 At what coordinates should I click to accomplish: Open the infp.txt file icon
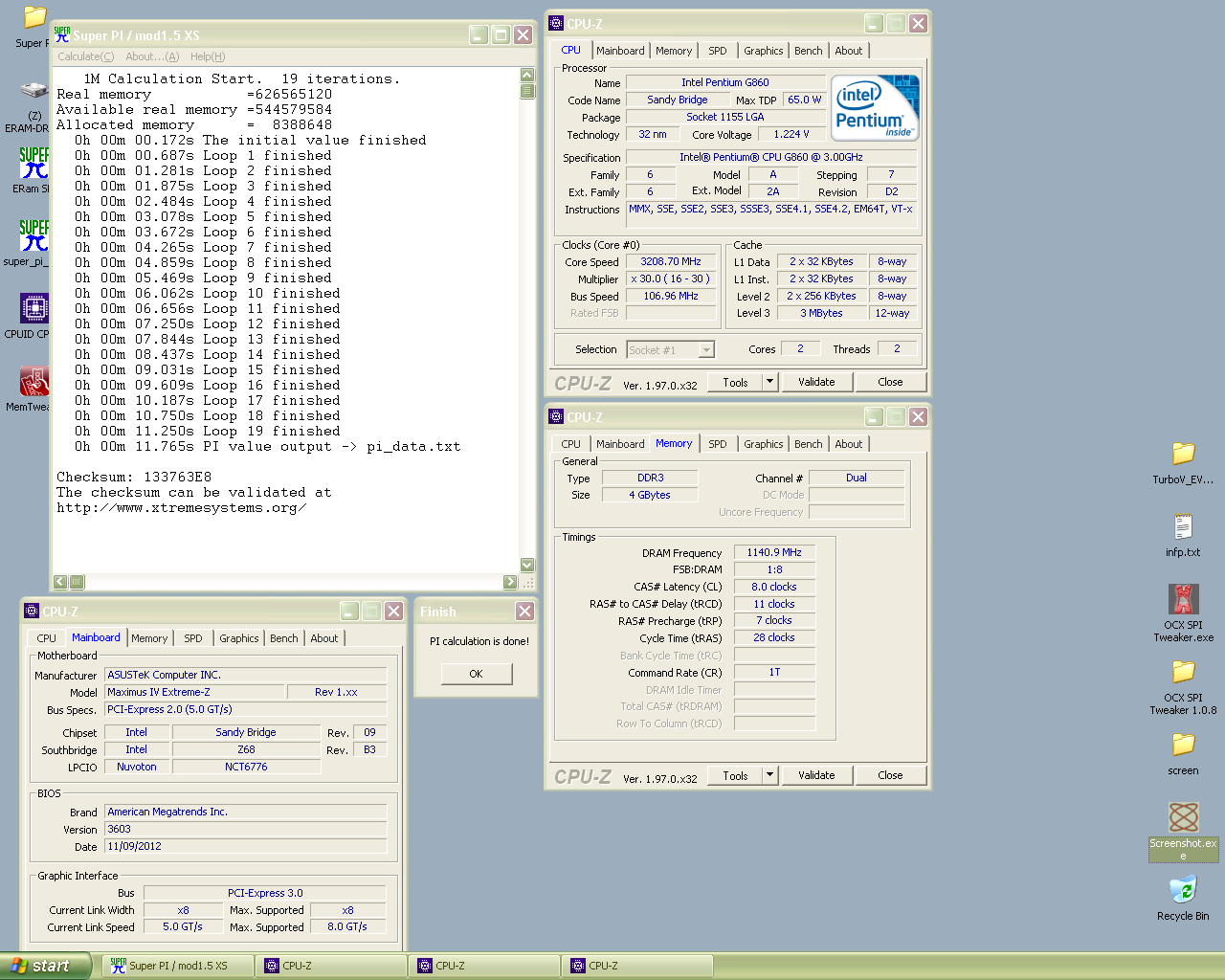(x=1183, y=526)
